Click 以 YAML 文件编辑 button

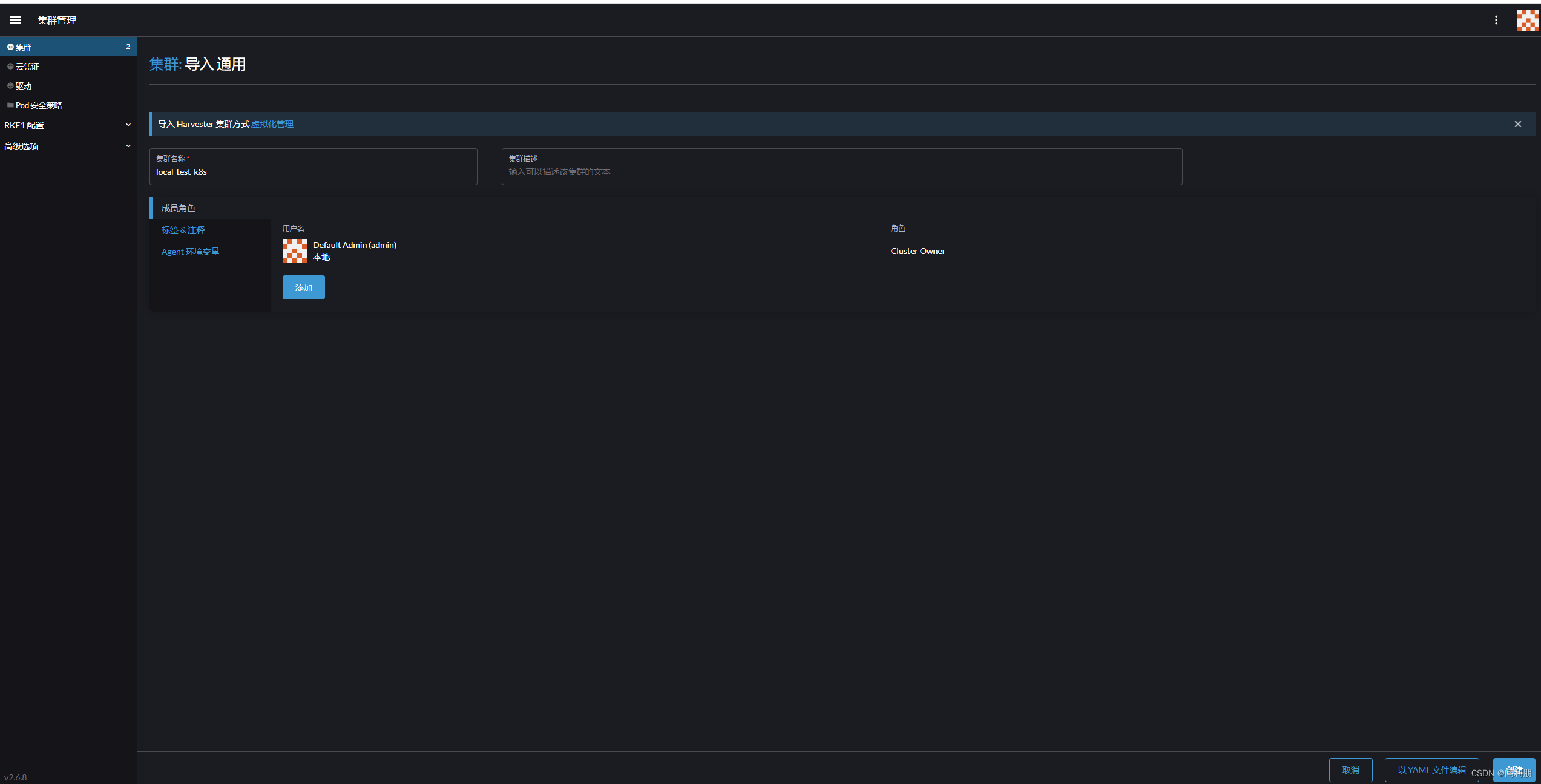pyautogui.click(x=1431, y=770)
